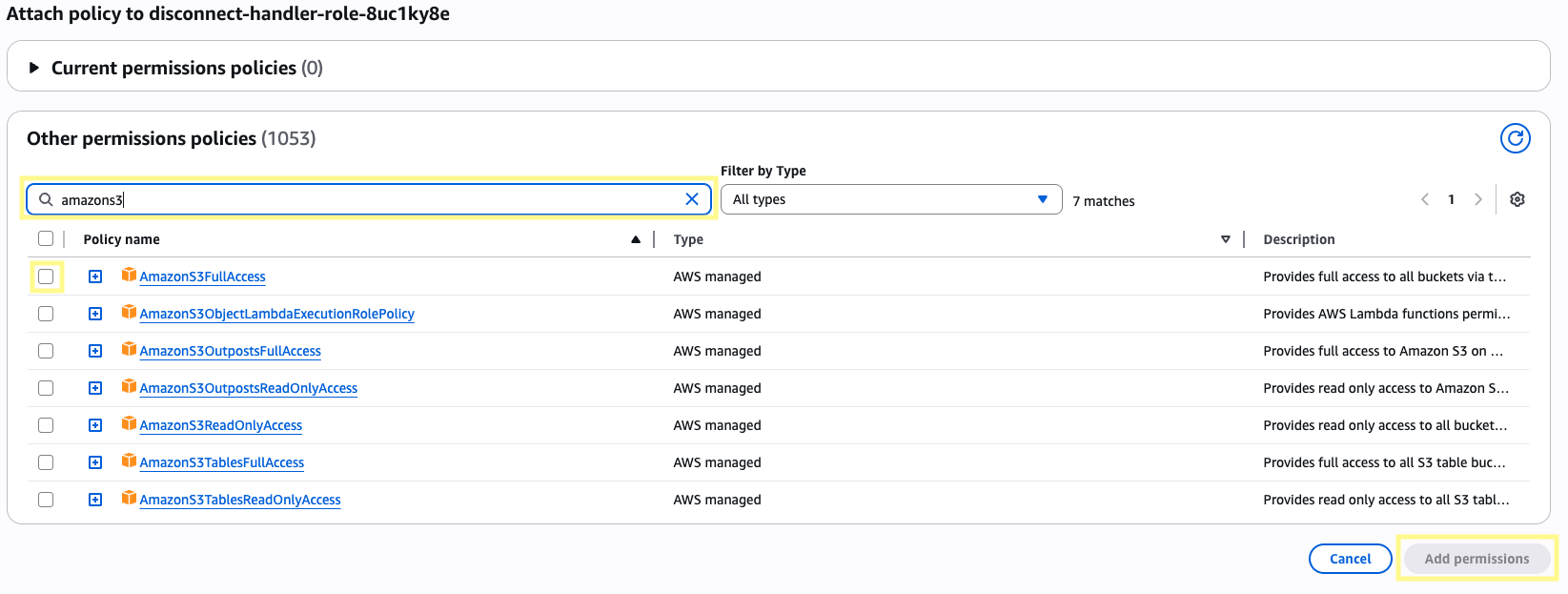Click the refresh policies icon
This screenshot has width=1568, height=594.
click(x=1515, y=138)
